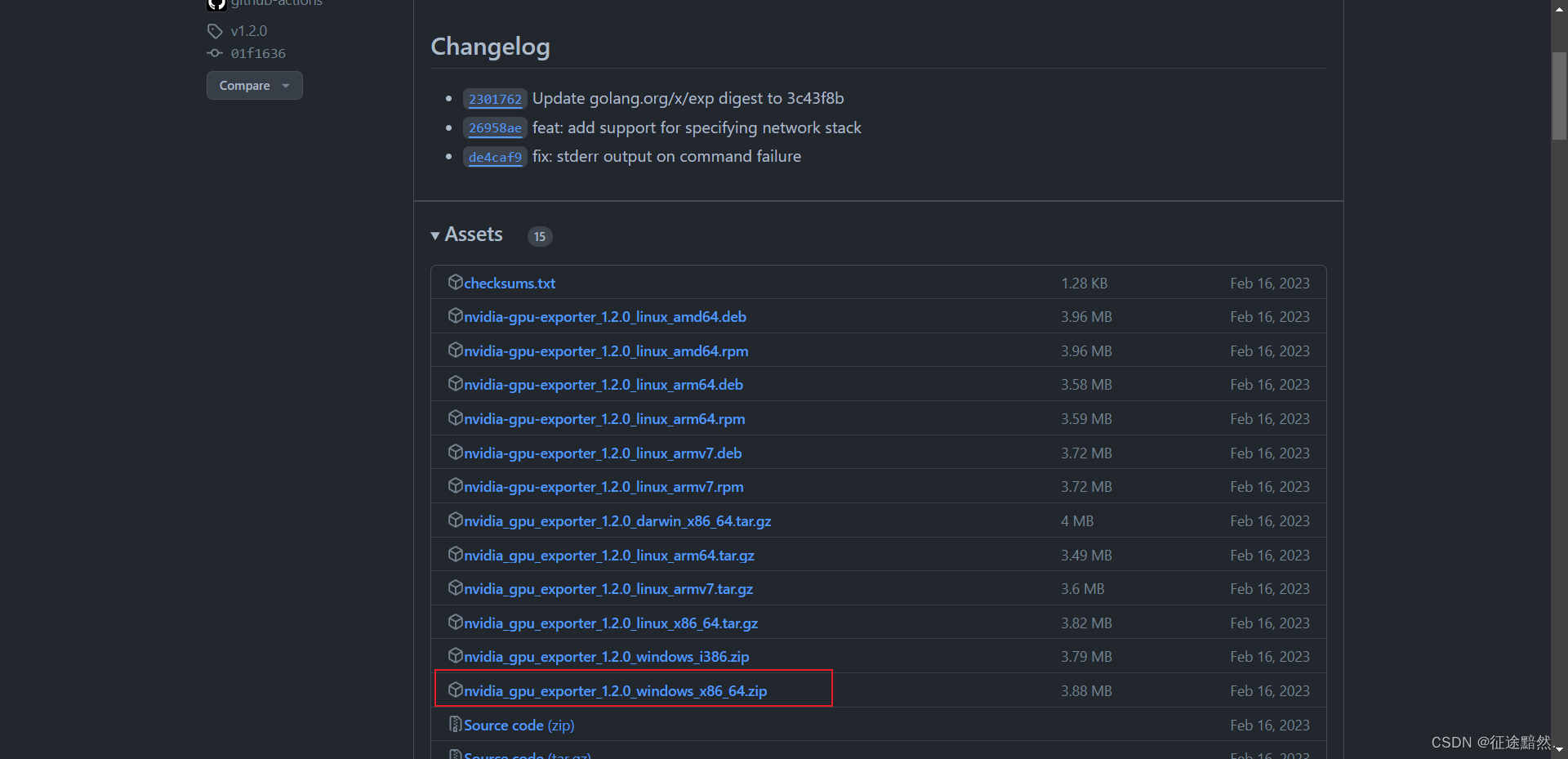
Task: Click the 4 MB size for darwin archive
Action: (1077, 521)
